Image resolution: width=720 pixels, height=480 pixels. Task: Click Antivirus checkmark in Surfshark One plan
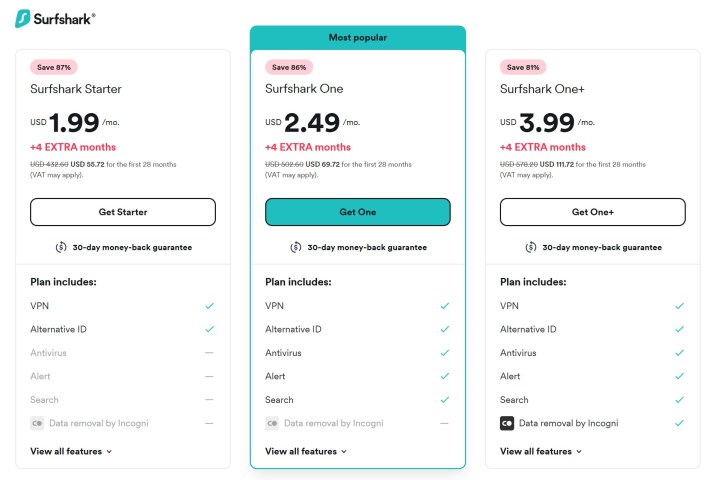[x=444, y=352]
